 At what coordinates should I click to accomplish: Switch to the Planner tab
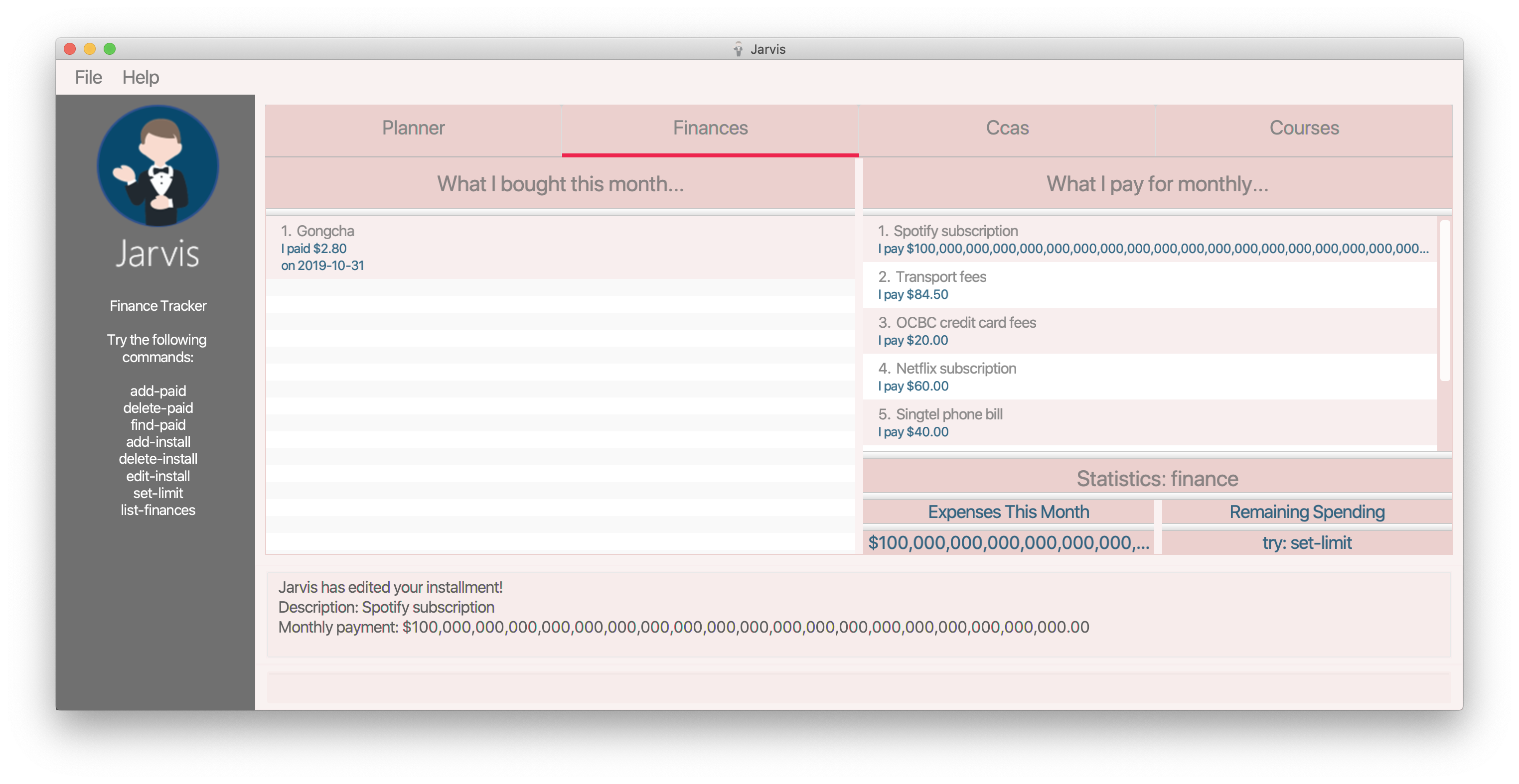(x=413, y=127)
